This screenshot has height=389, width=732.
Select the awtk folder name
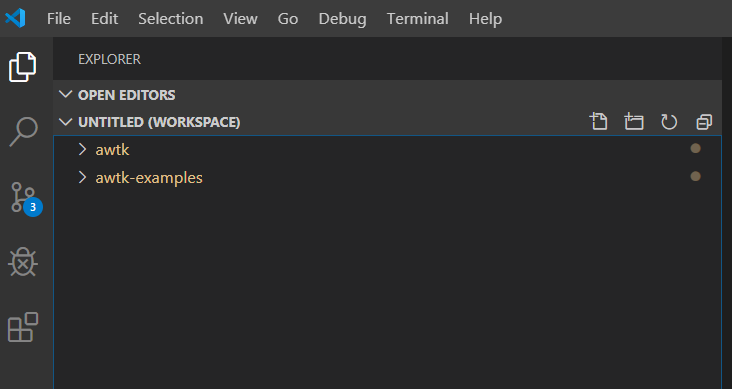(x=113, y=149)
